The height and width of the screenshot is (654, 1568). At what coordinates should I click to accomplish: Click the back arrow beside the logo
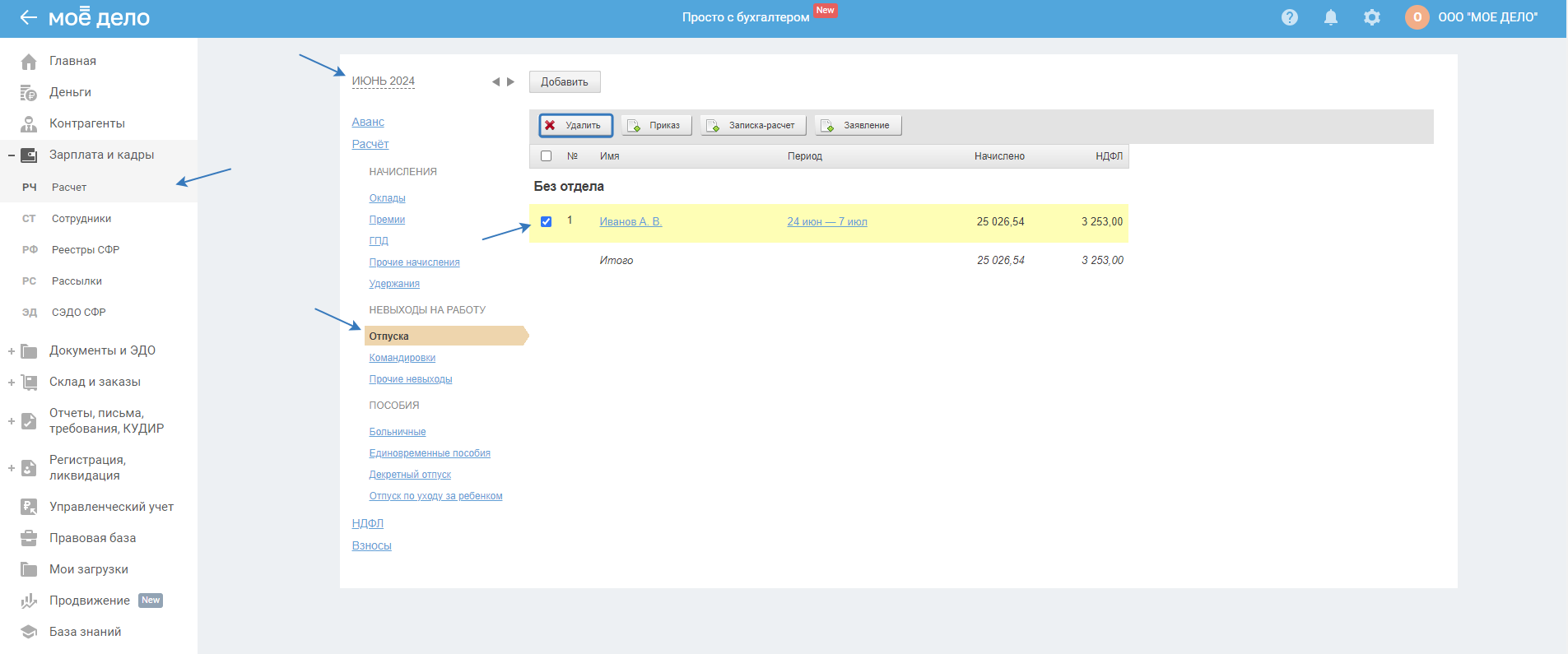click(x=28, y=17)
